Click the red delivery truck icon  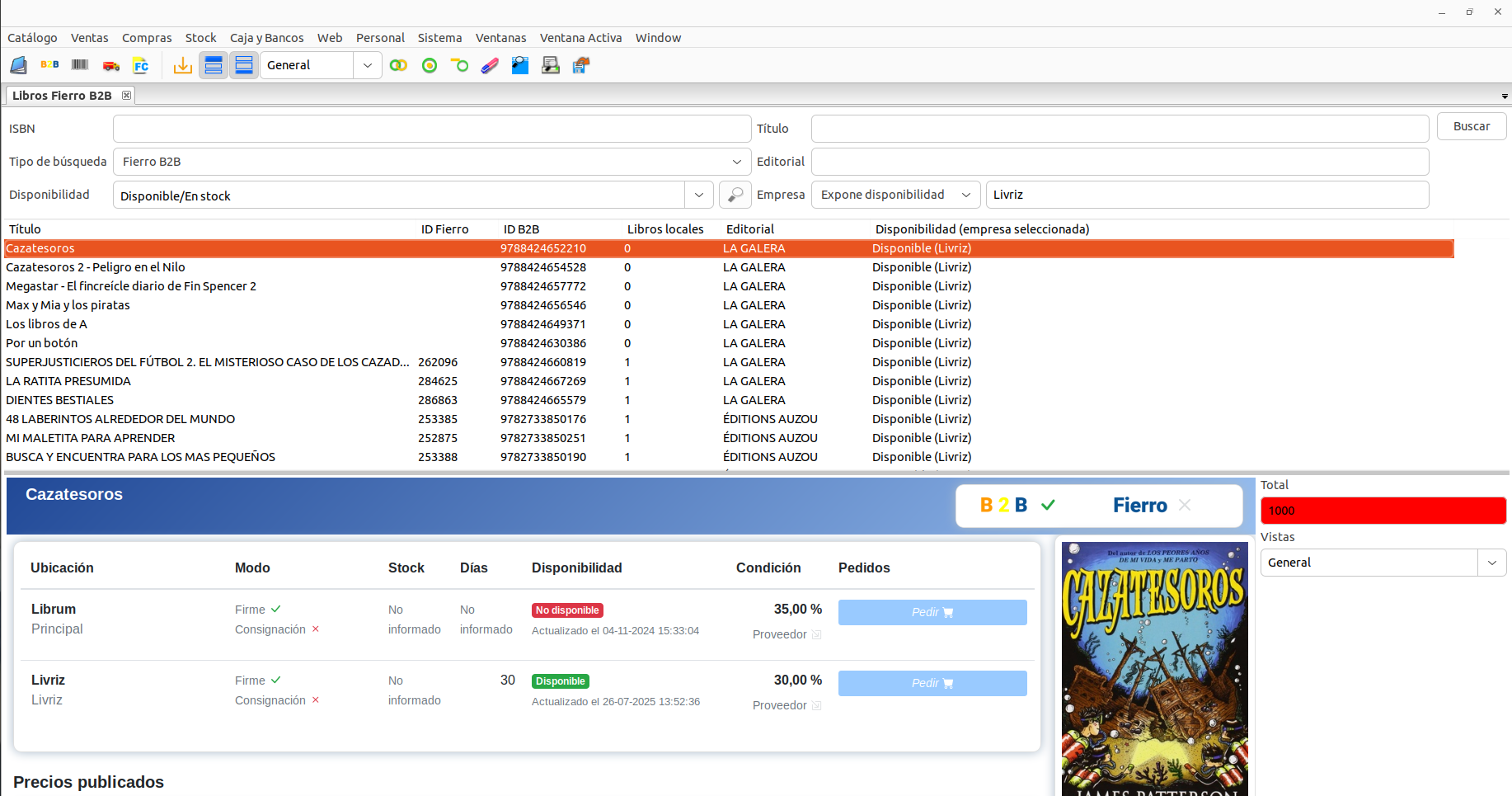tap(110, 65)
